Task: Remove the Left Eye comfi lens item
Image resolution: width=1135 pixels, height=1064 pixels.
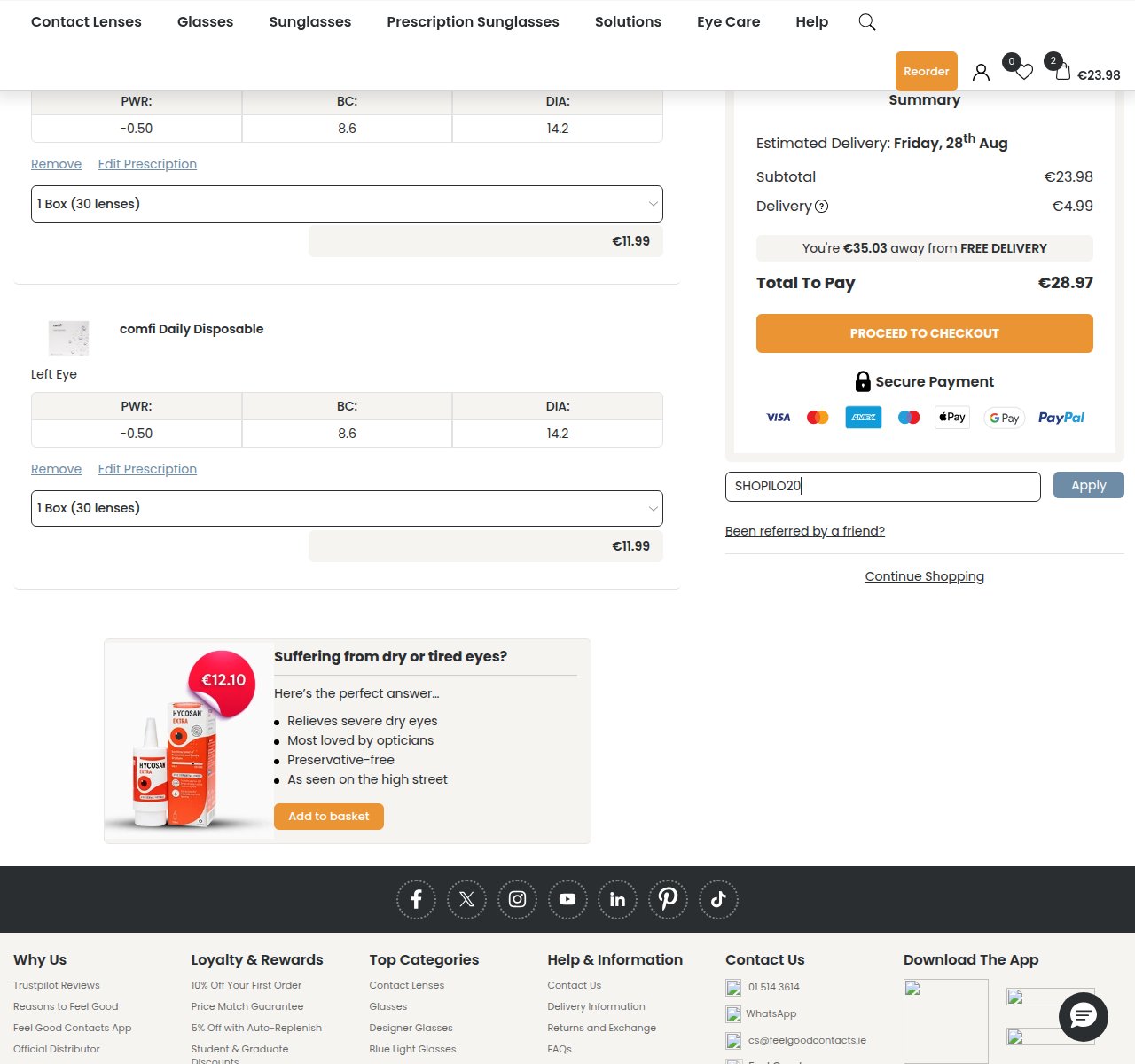Action: coord(56,469)
